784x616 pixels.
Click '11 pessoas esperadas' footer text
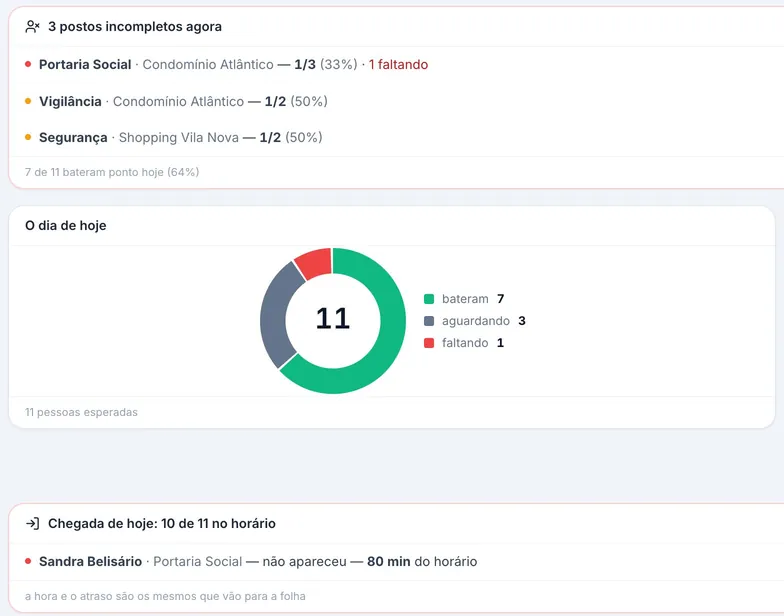[x=81, y=412]
